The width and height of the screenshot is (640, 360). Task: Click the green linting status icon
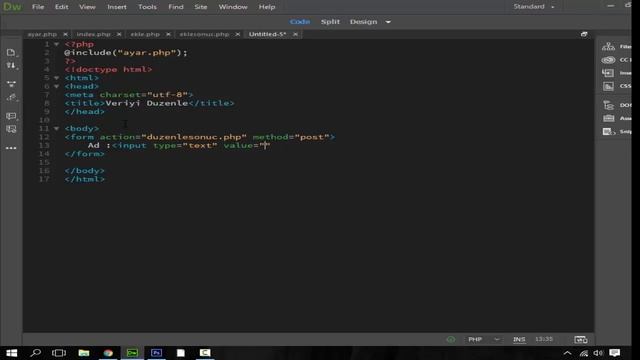click(451, 339)
